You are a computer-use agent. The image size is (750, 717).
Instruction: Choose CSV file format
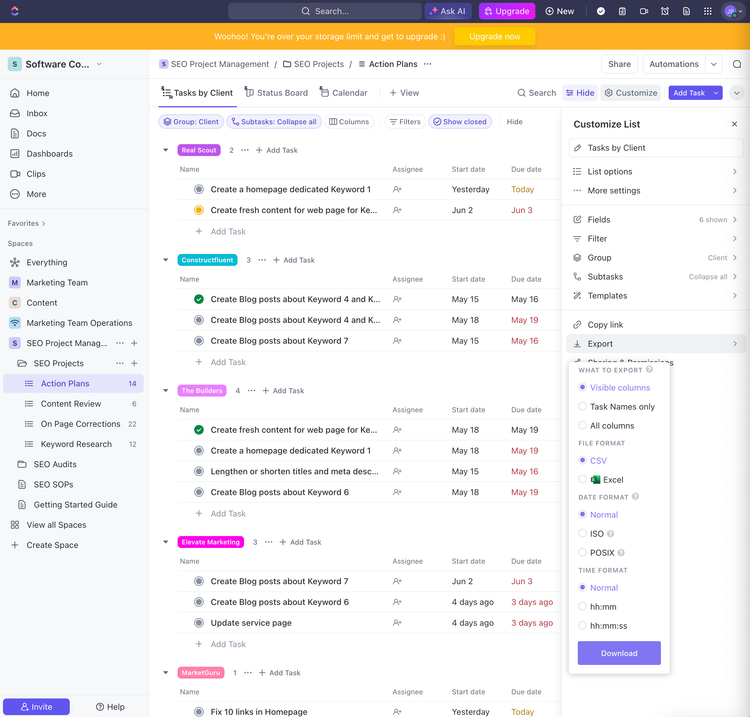pos(592,461)
